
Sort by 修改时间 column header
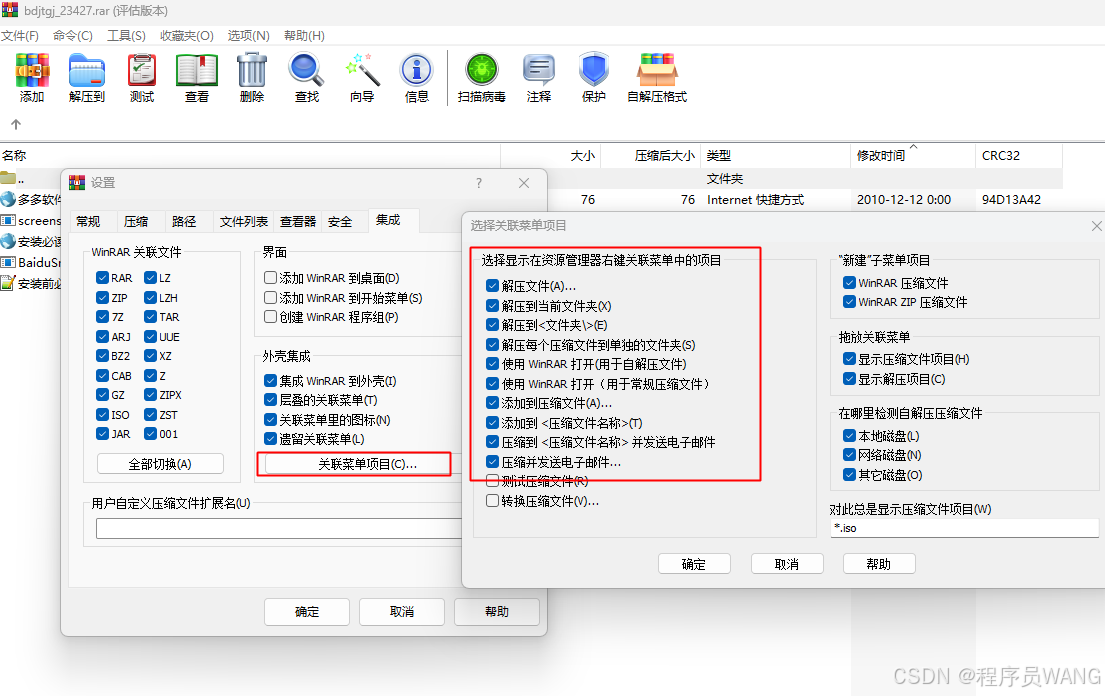click(912, 156)
